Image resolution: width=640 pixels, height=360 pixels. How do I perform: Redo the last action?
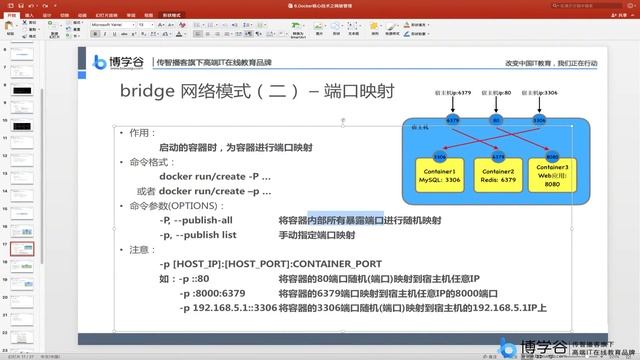pos(45,6)
